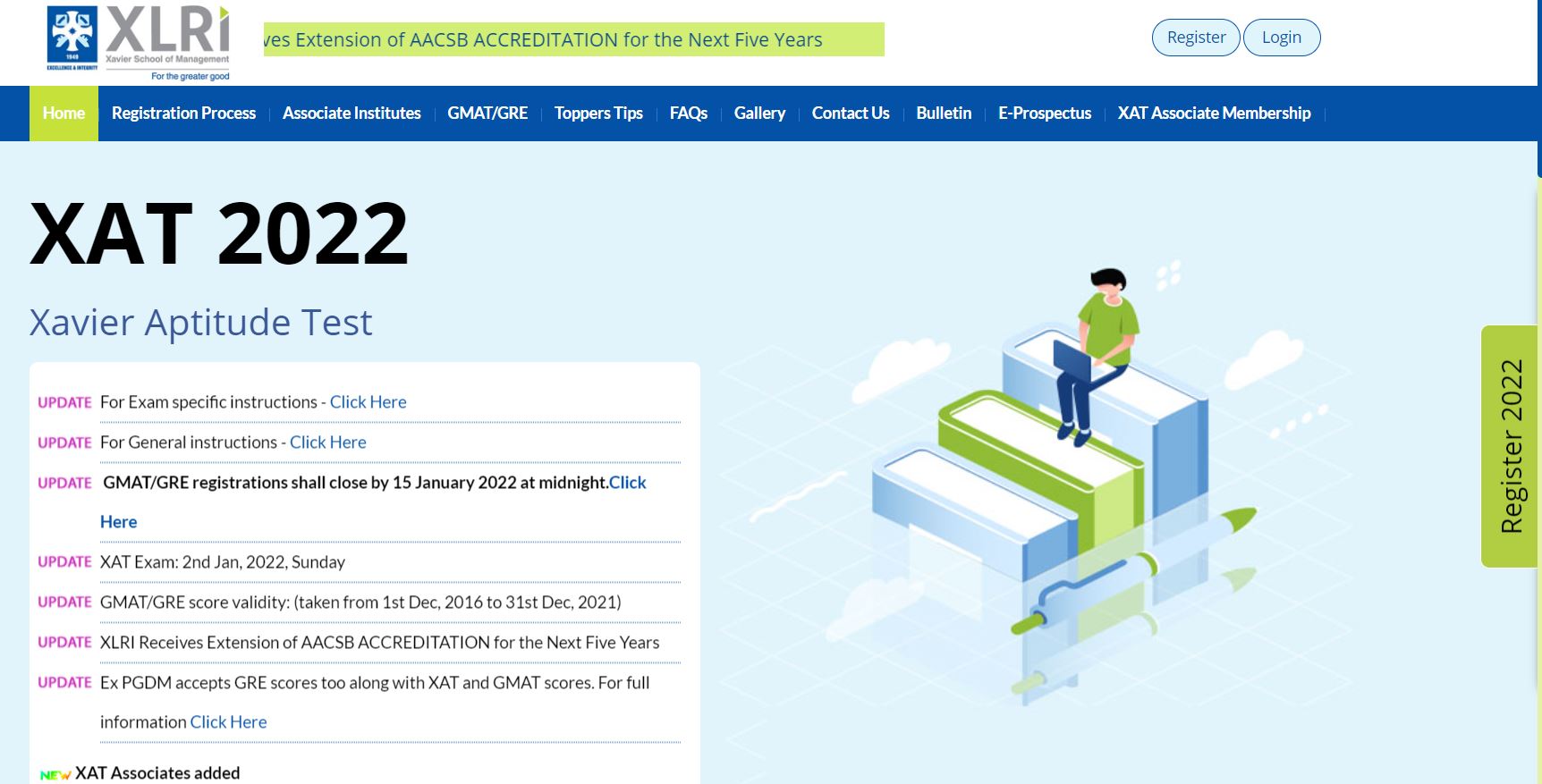This screenshot has height=784, width=1542.
Task: Click the XAT 2022 heading
Action: [x=219, y=232]
